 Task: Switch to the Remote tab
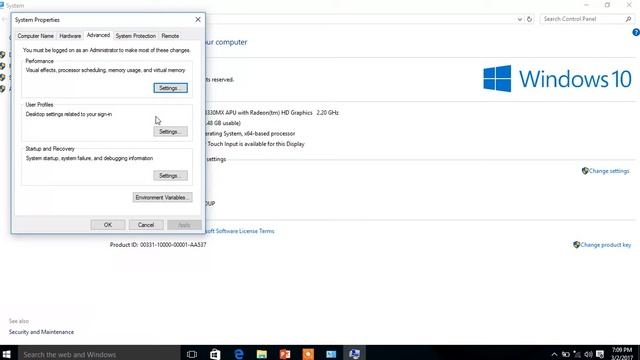pos(170,36)
